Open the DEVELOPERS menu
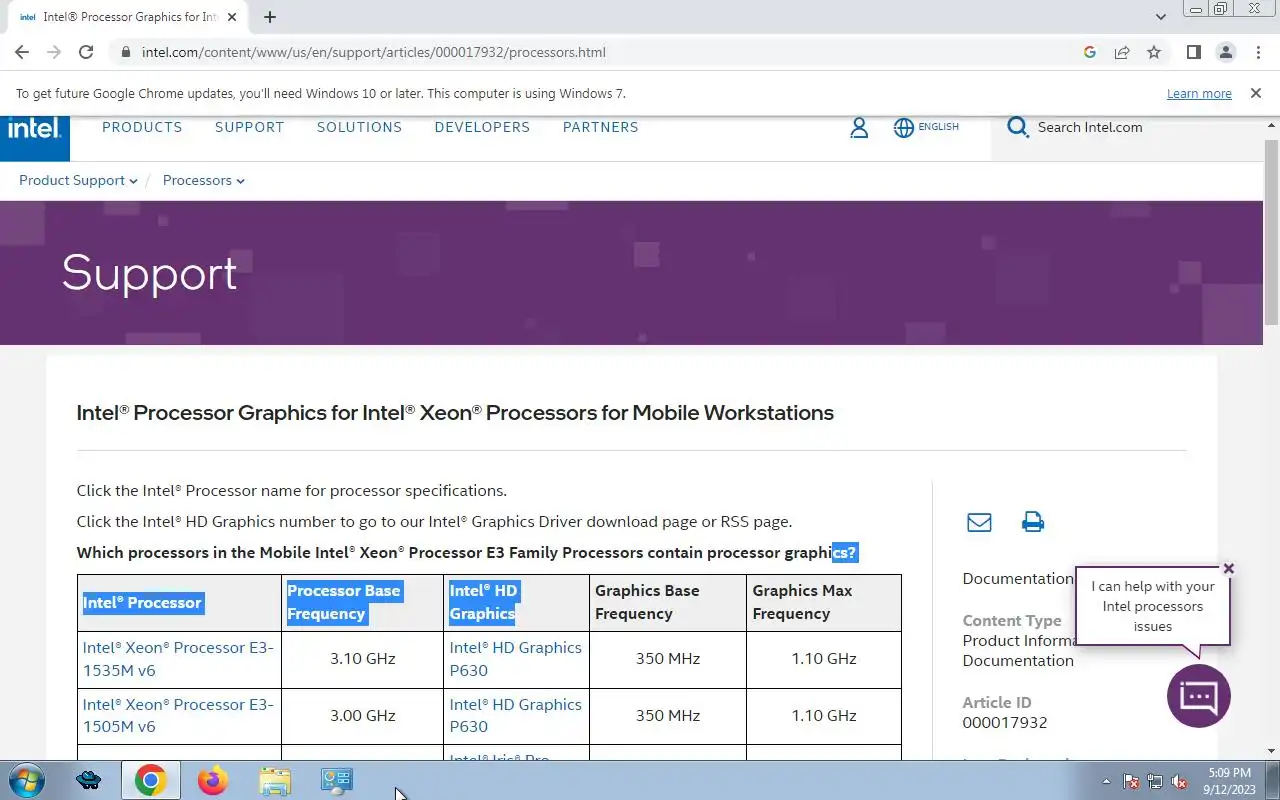This screenshot has width=1280, height=800. coord(482,127)
